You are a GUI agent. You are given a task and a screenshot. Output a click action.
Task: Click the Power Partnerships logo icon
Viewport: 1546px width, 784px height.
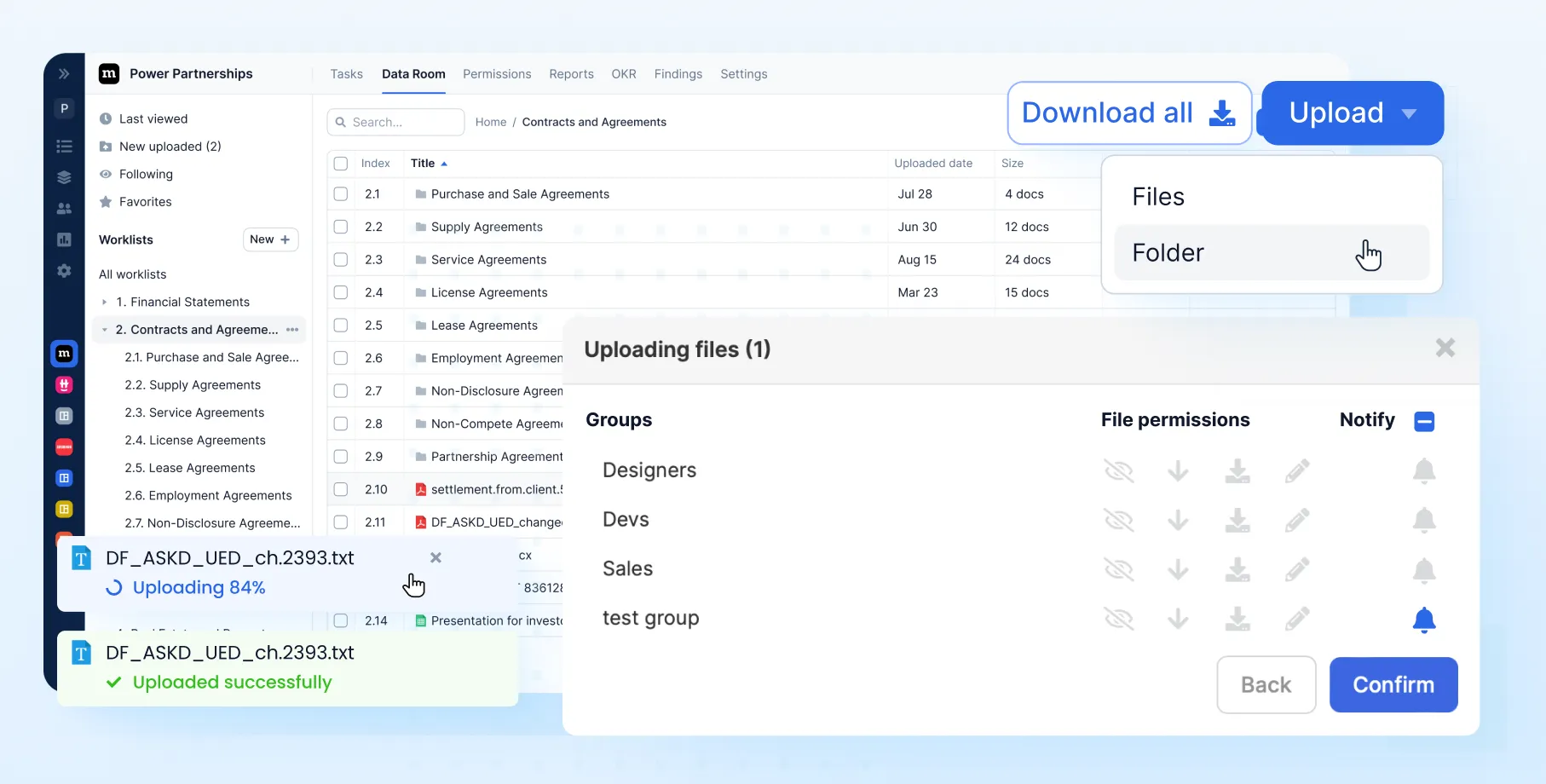point(109,74)
